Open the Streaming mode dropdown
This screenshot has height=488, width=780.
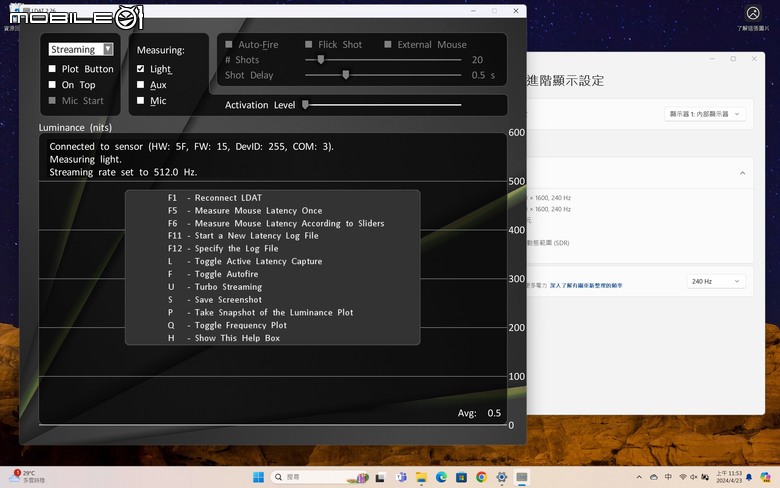[x=81, y=49]
